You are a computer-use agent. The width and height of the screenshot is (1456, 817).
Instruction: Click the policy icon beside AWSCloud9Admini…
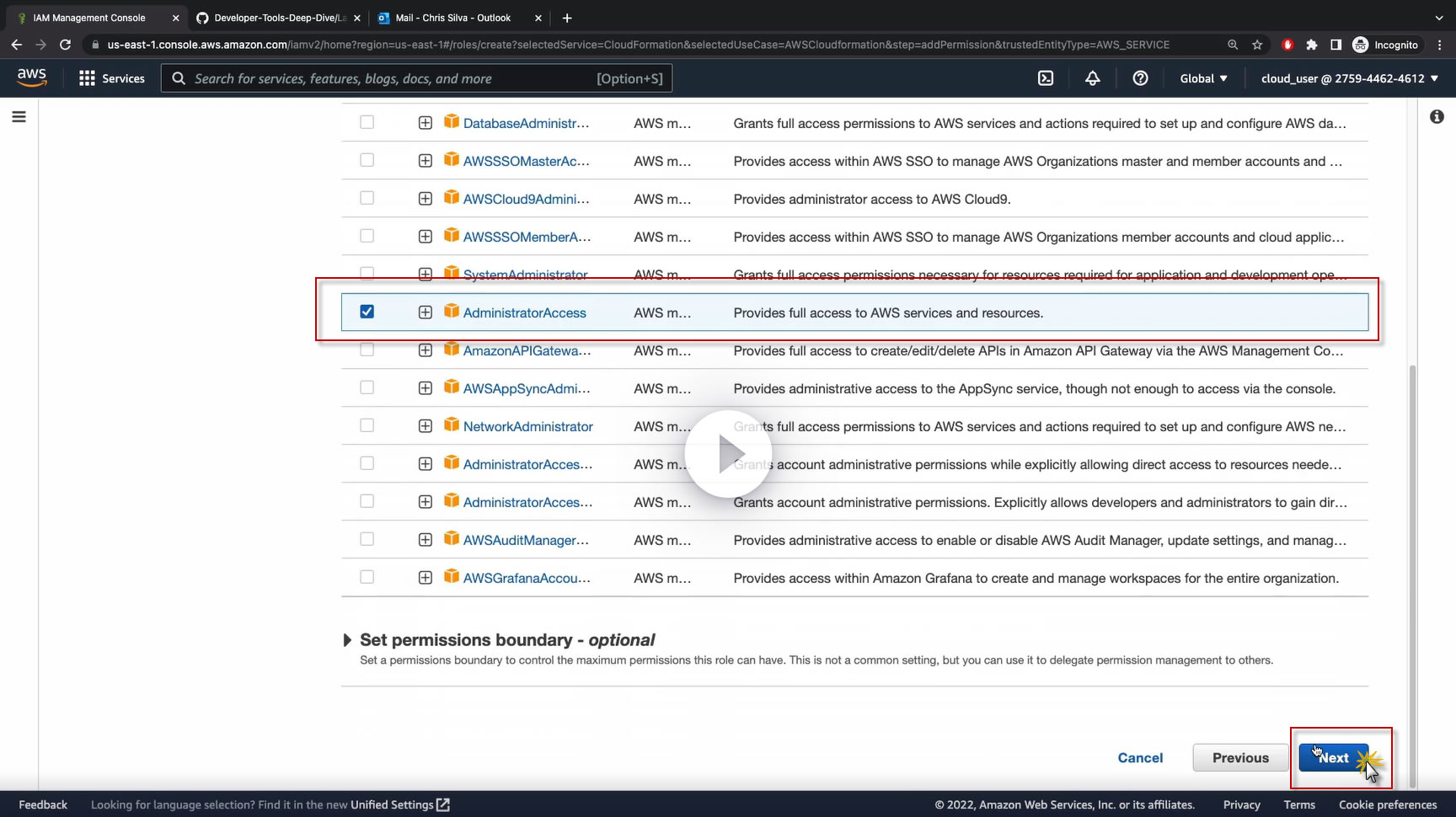(452, 198)
